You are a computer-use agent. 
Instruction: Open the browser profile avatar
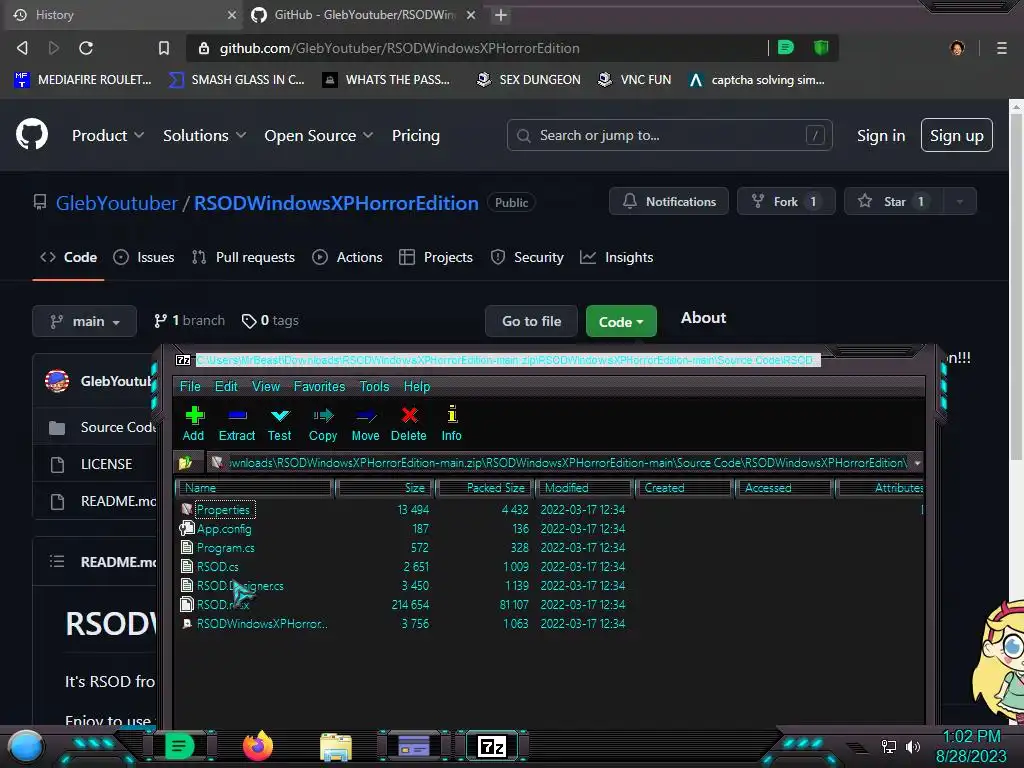coord(957,48)
